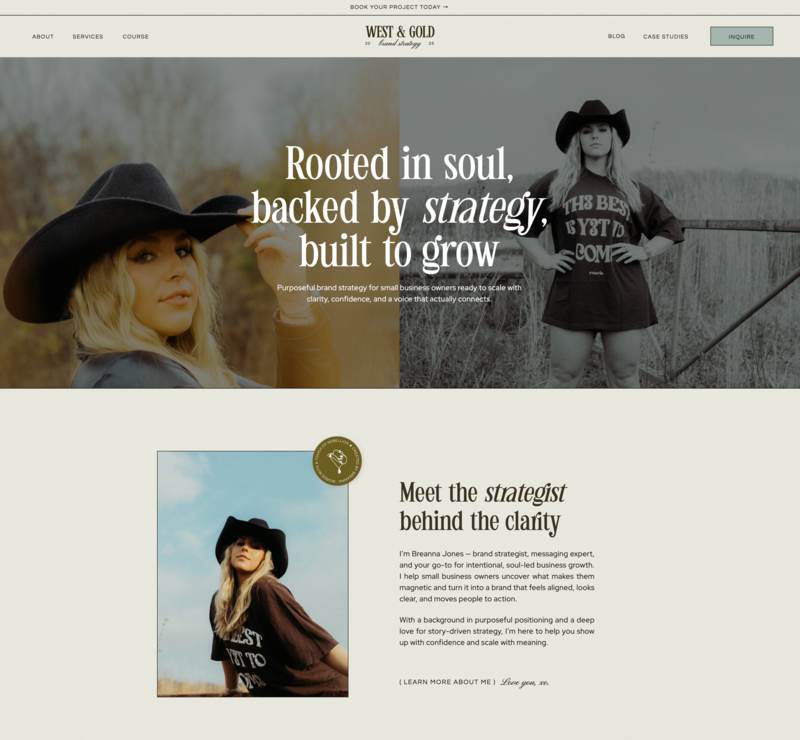Click the 'Love you, xo.' script signature
800x740 pixels.
[x=524, y=682]
